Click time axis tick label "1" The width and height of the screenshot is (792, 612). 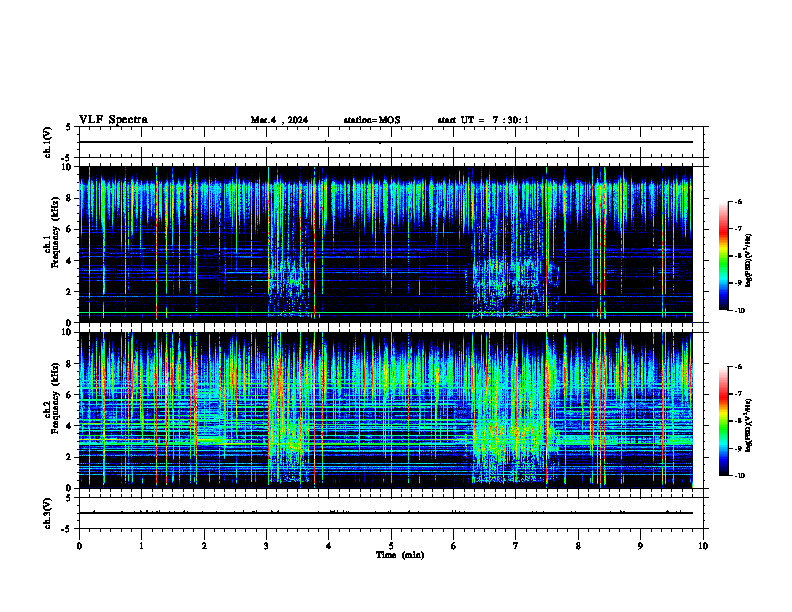click(x=141, y=546)
